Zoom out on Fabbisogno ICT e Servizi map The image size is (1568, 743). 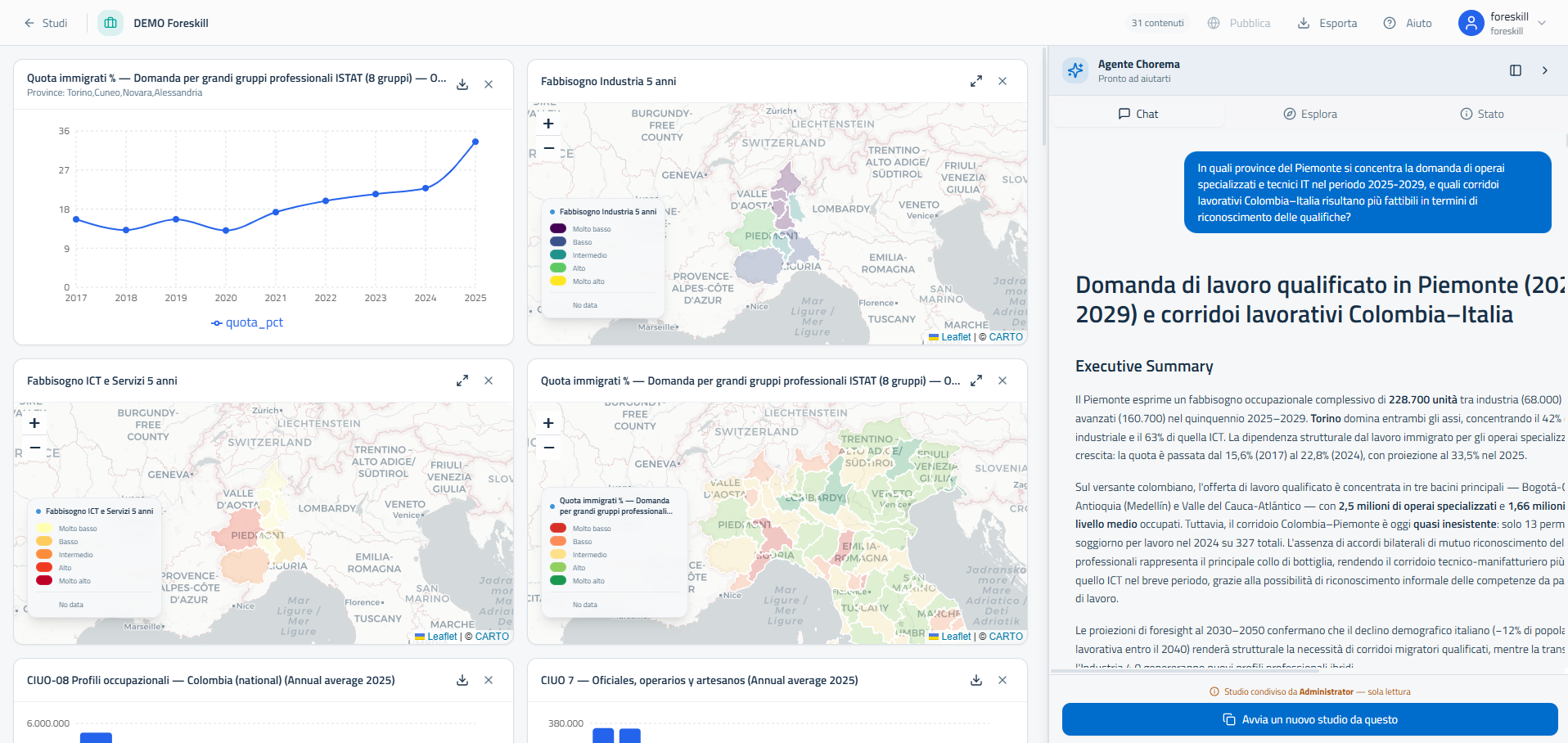34,448
